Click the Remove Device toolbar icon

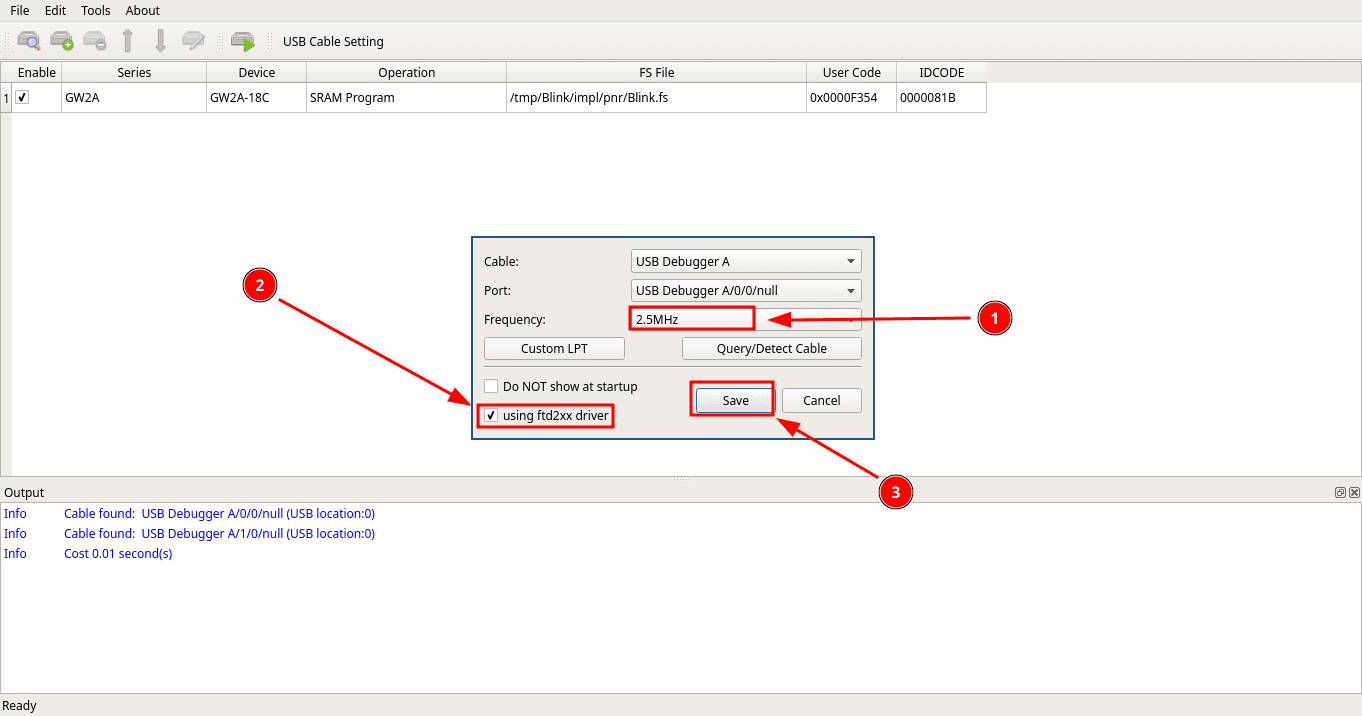tap(95, 41)
